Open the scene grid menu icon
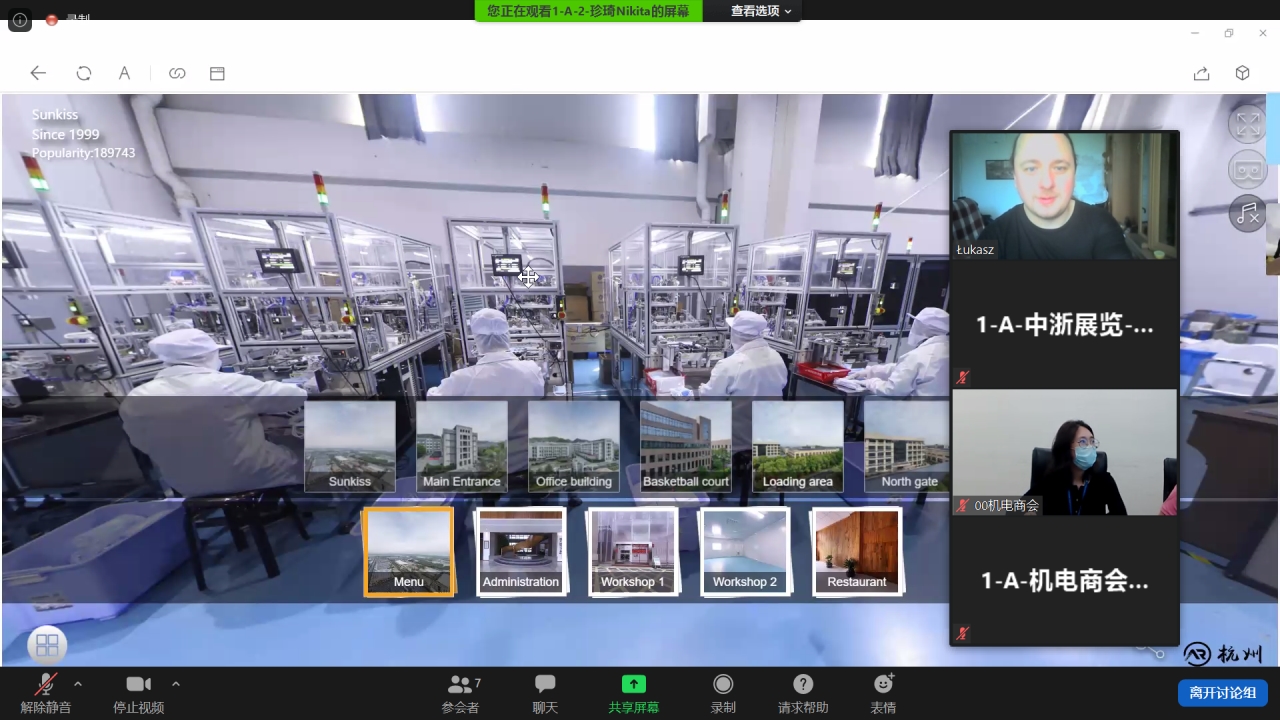This screenshot has width=1280, height=720. click(47, 645)
